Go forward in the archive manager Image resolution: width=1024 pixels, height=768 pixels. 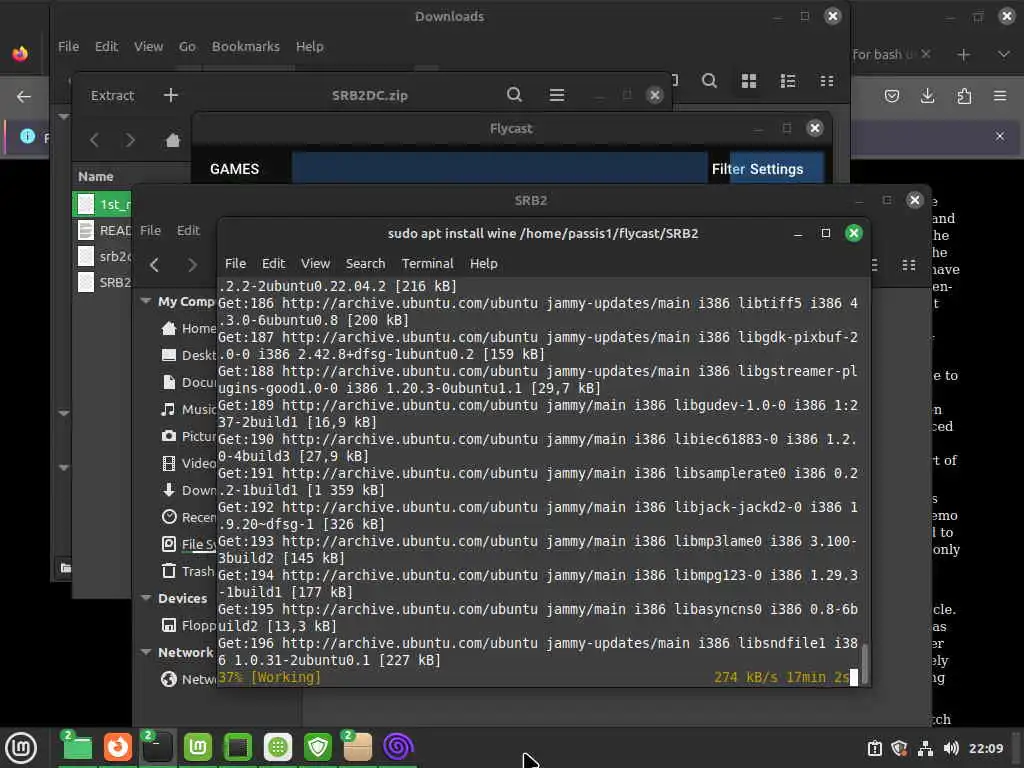tap(129, 140)
